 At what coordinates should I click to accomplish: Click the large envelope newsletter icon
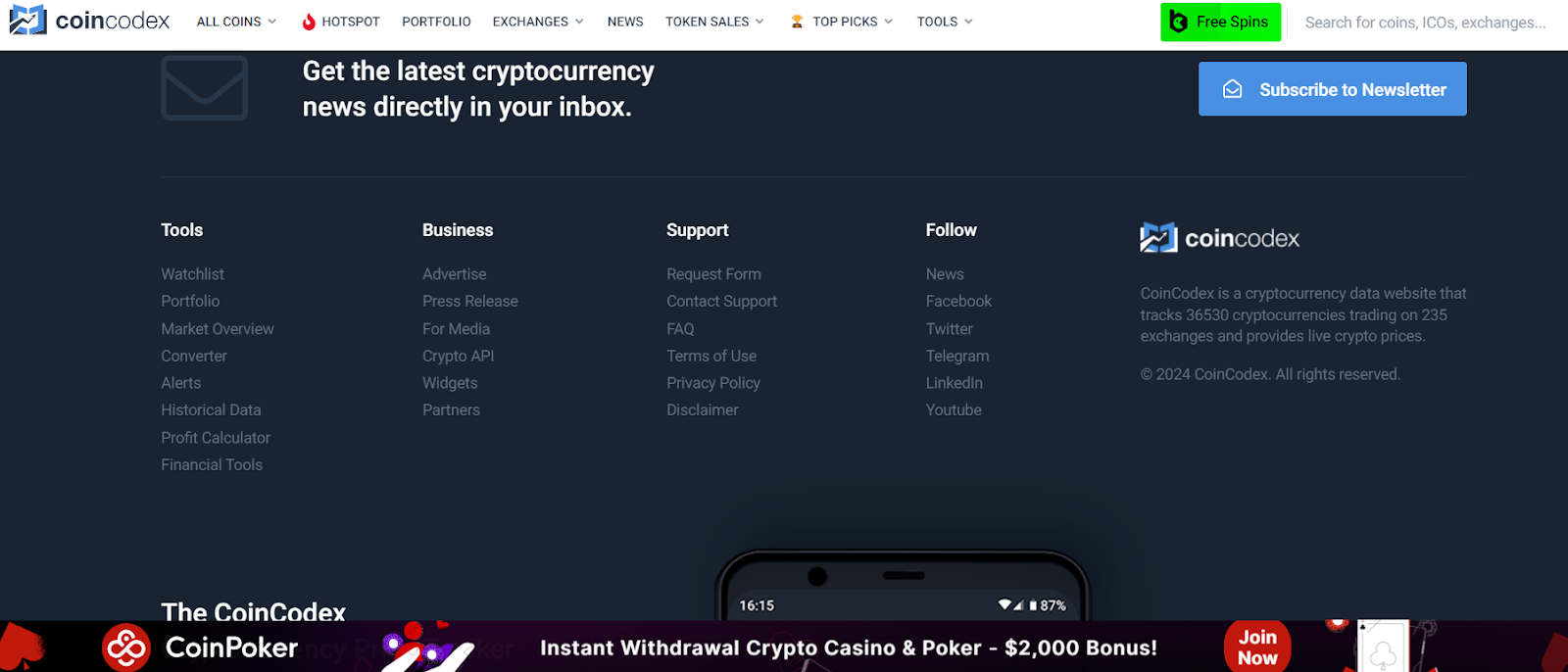tap(205, 88)
